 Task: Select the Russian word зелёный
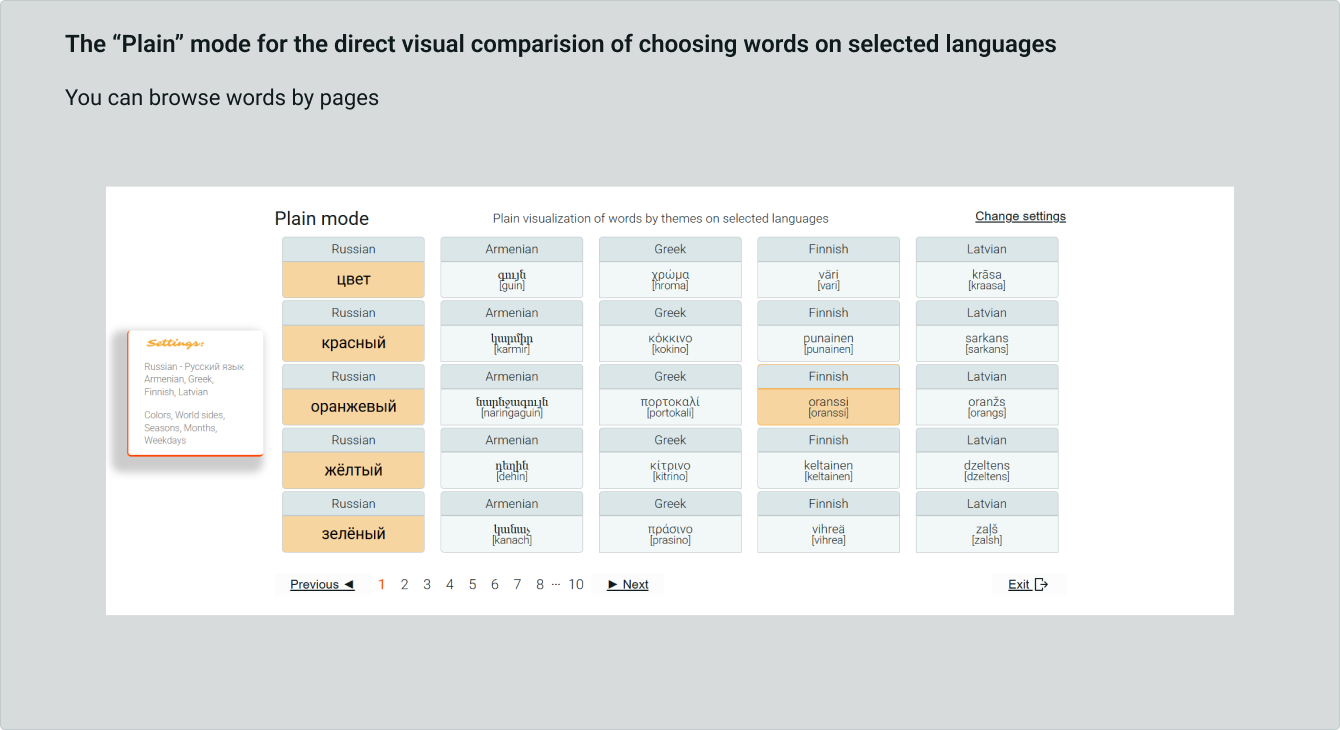pyautogui.click(x=353, y=534)
